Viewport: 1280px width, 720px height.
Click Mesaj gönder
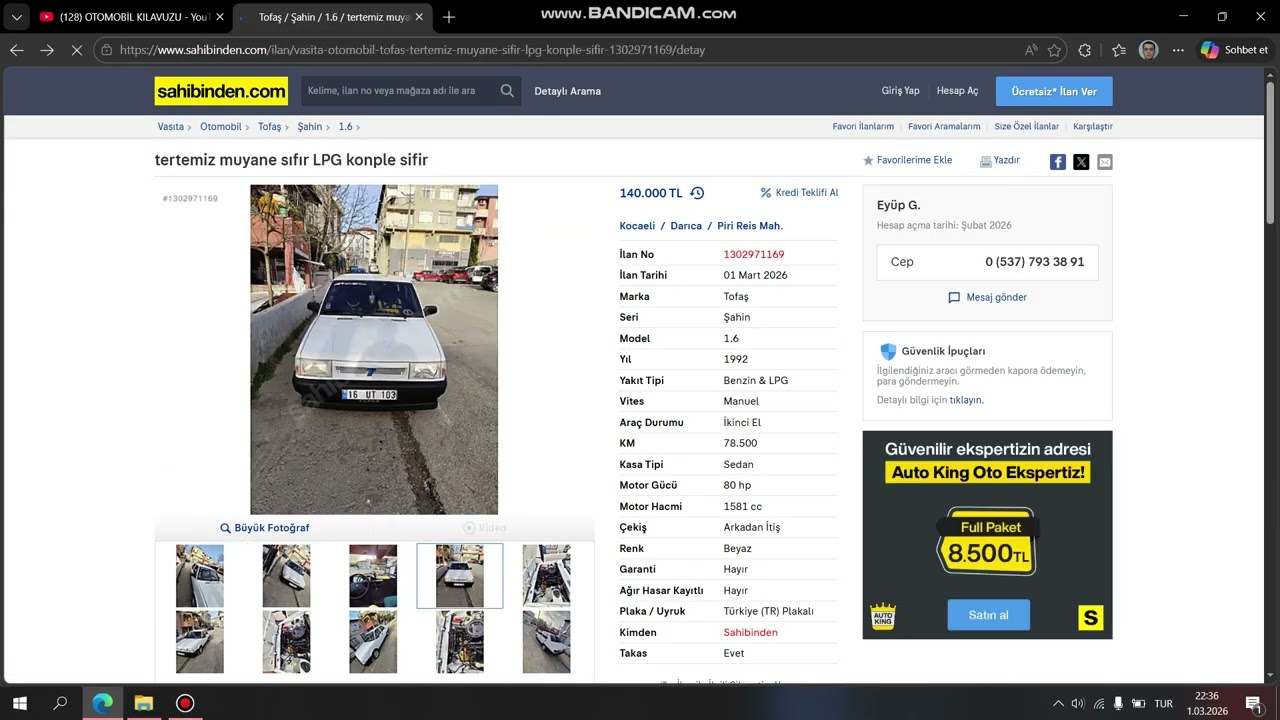click(x=987, y=297)
